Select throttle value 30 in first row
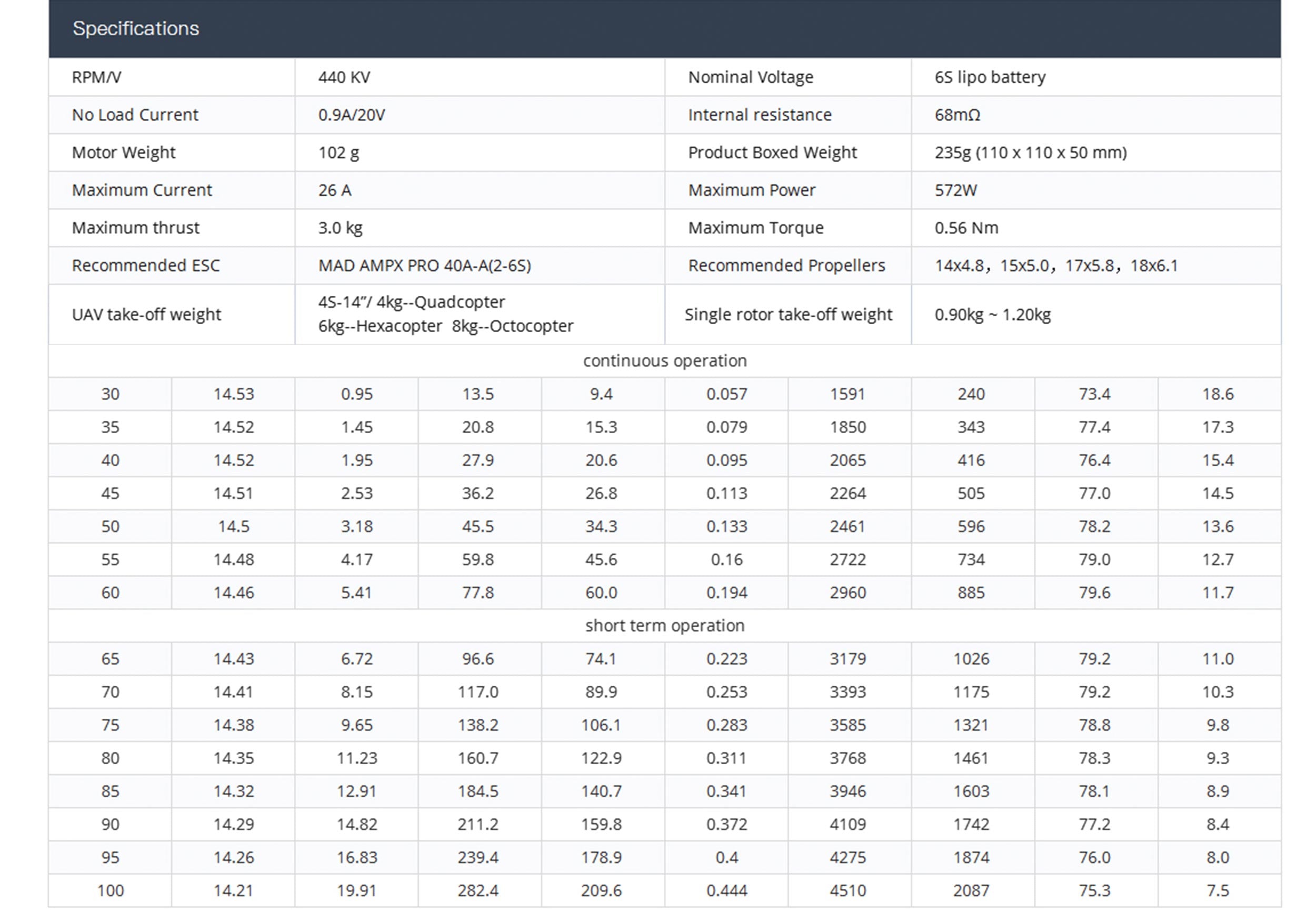The height and width of the screenshot is (912, 1316). click(x=111, y=394)
